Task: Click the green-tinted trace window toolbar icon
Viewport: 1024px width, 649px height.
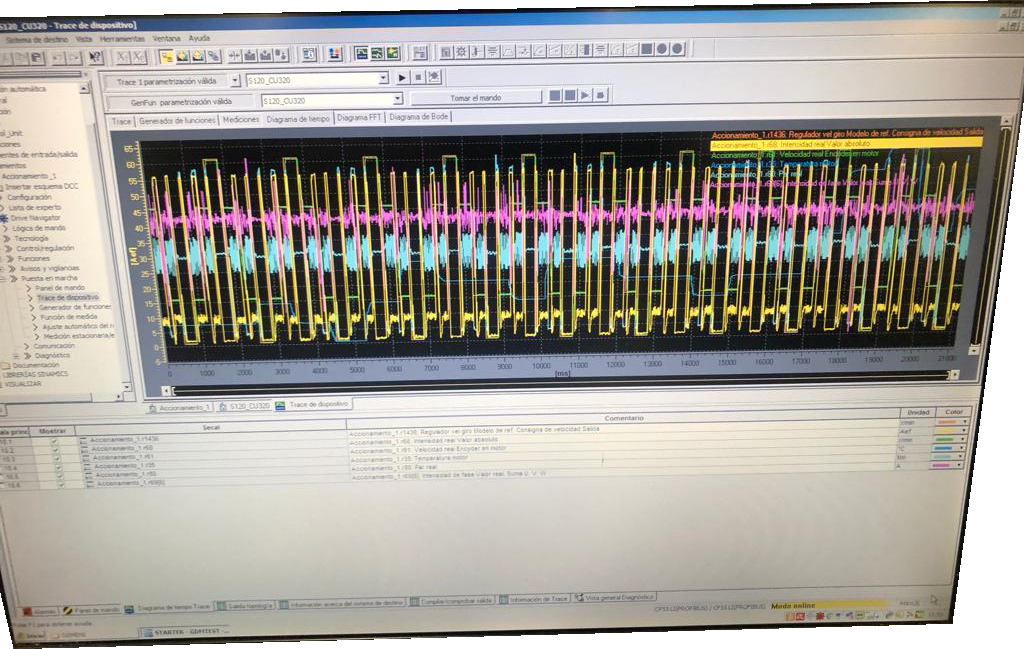Action: tap(377, 53)
